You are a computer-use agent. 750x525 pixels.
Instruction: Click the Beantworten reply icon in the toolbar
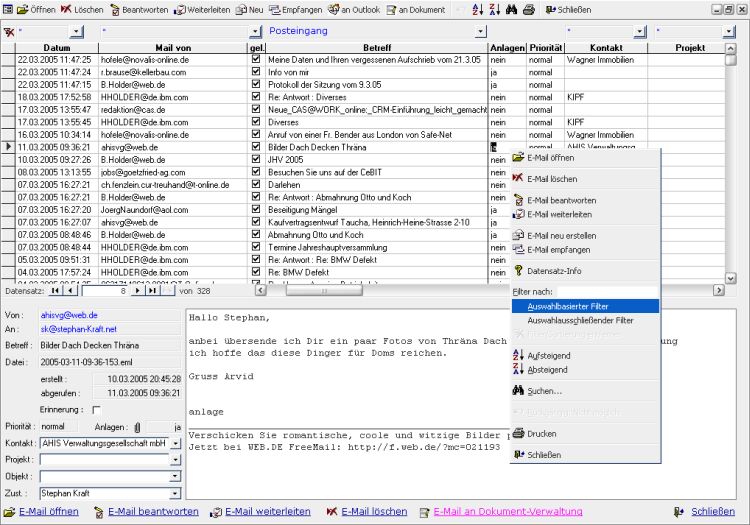(x=115, y=9)
